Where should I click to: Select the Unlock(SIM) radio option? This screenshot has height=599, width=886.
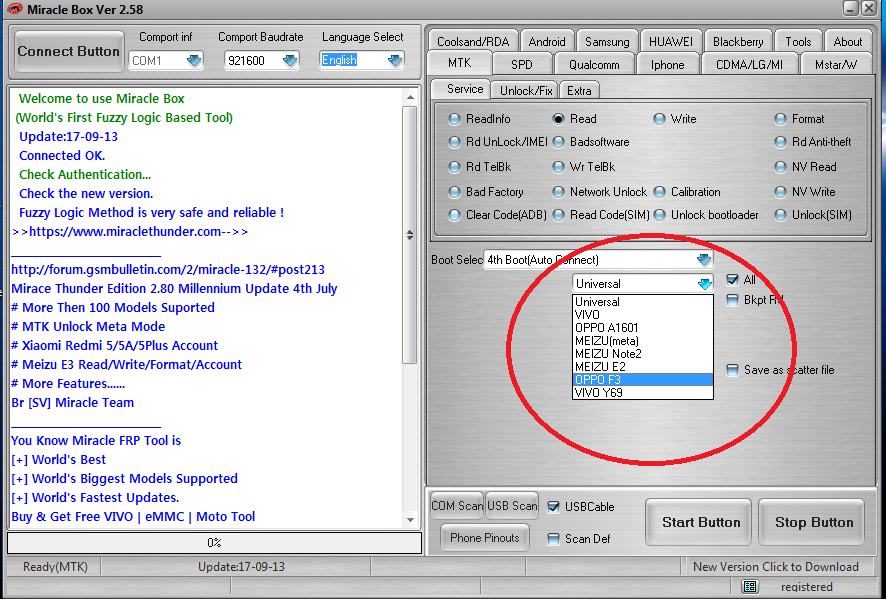[x=780, y=215]
